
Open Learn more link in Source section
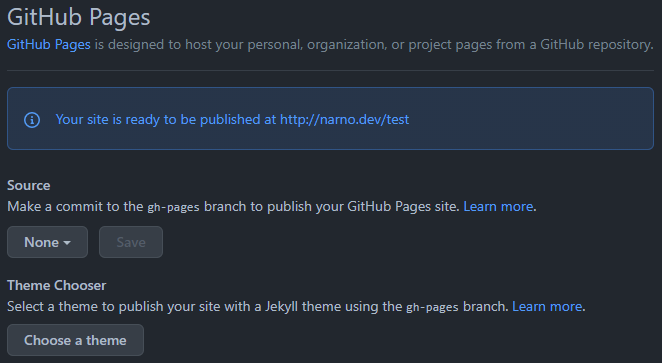click(498, 206)
